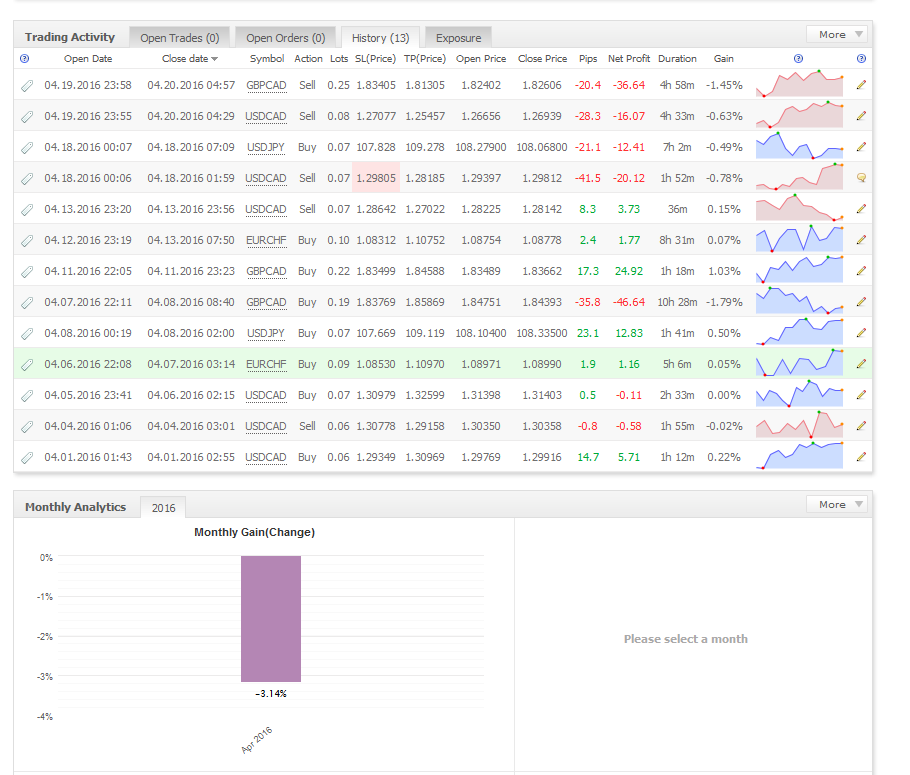The width and height of the screenshot is (910, 775).
Task: Edit the USDJPY trade closed 04.08.2016 02:00
Action: click(861, 333)
